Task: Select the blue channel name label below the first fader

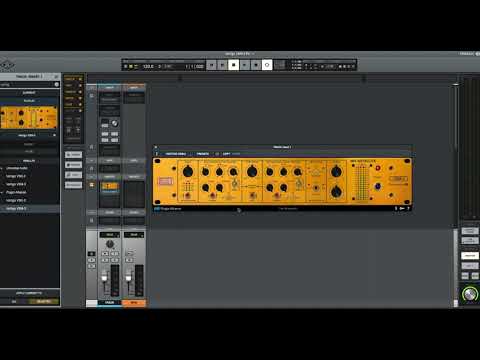Action: (110, 303)
